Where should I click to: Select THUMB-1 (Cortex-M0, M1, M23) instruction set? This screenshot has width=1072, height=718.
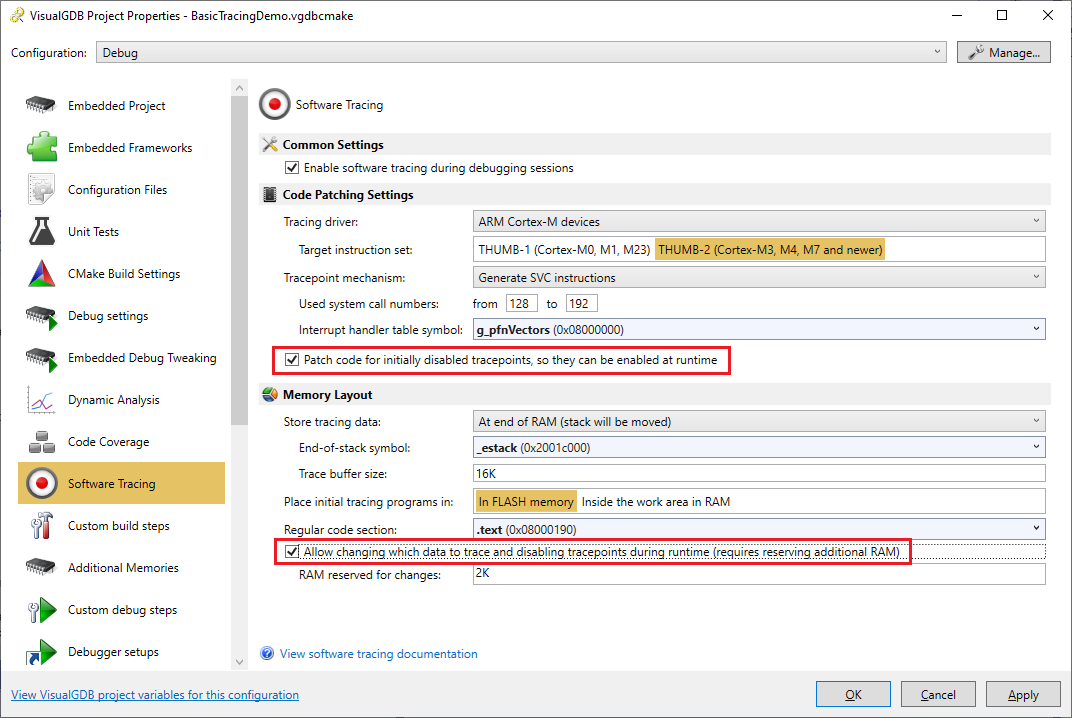click(x=564, y=250)
